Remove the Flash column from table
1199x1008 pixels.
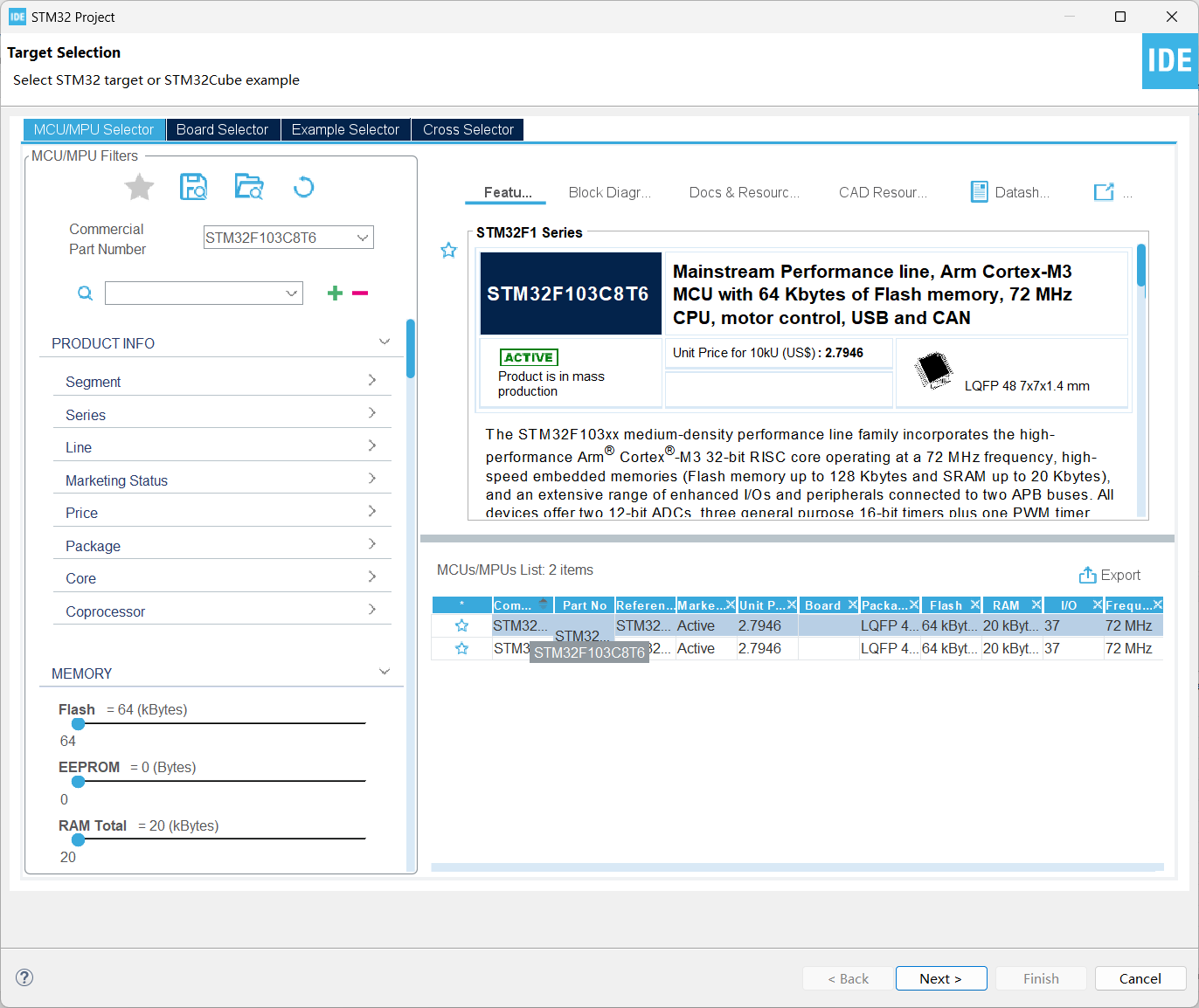click(x=975, y=604)
